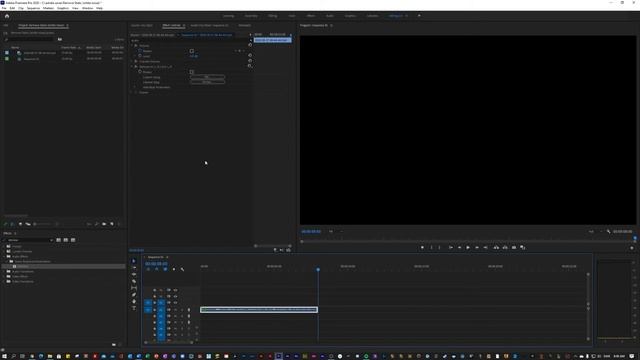Screen dimensions: 640x360
Task: Open Program monitor settings wrench
Action: click(609, 231)
